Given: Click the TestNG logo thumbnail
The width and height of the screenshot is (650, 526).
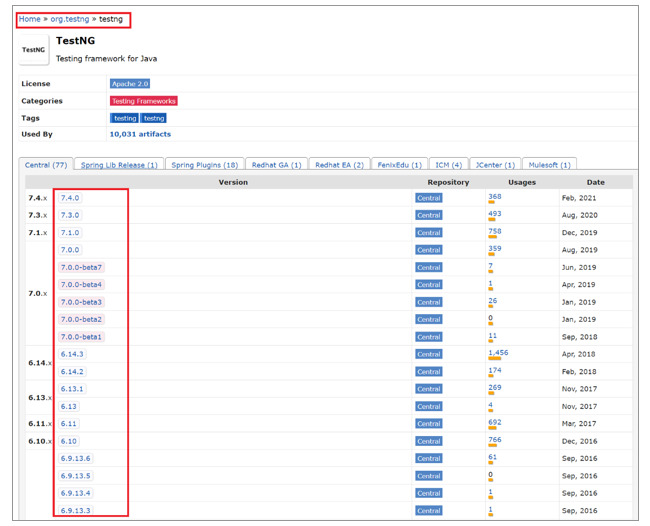Looking at the screenshot, I should (34, 50).
